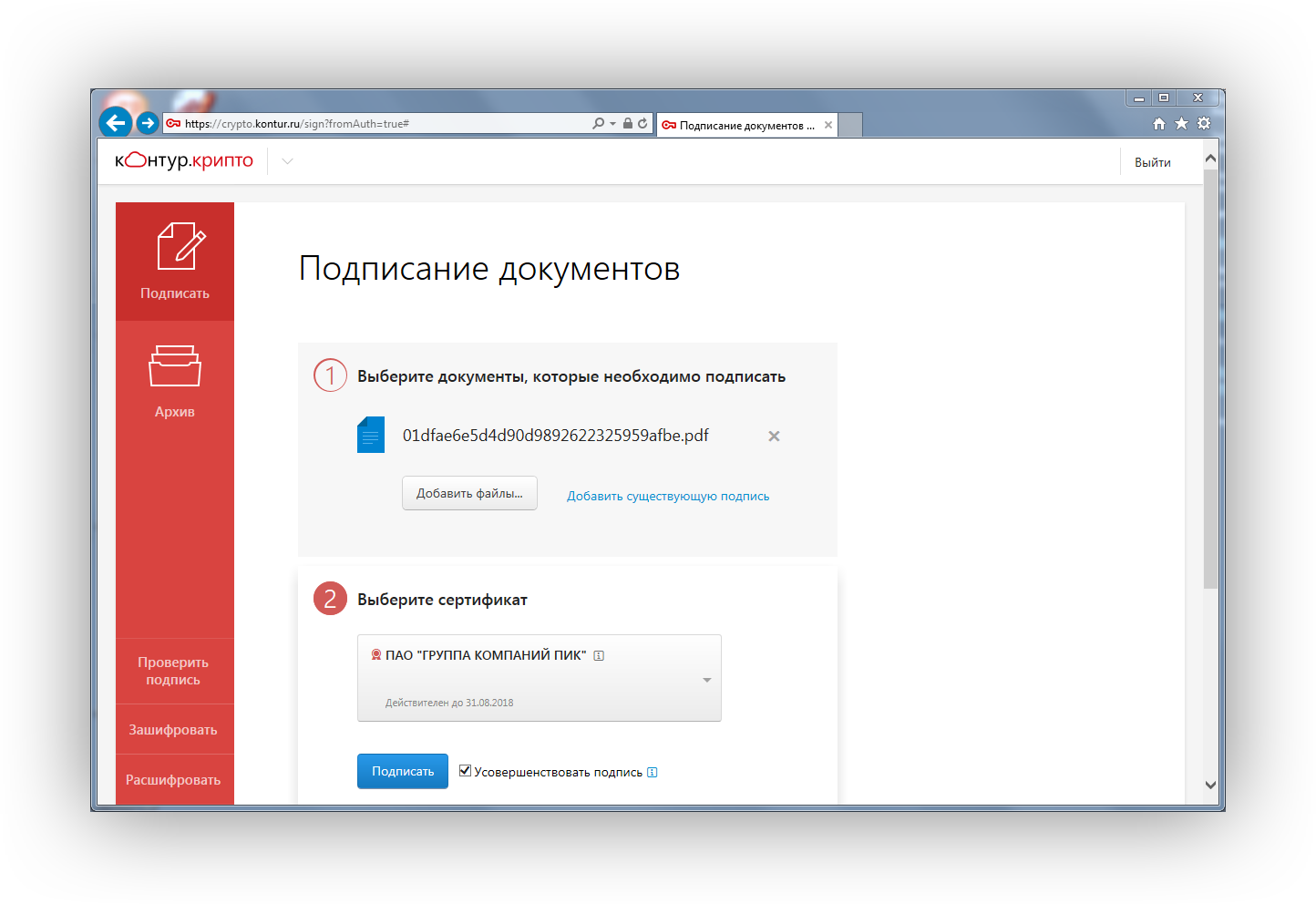Screen dimensions: 1316x904
Task: Remove the attached PDF file with the X
Action: point(774,437)
